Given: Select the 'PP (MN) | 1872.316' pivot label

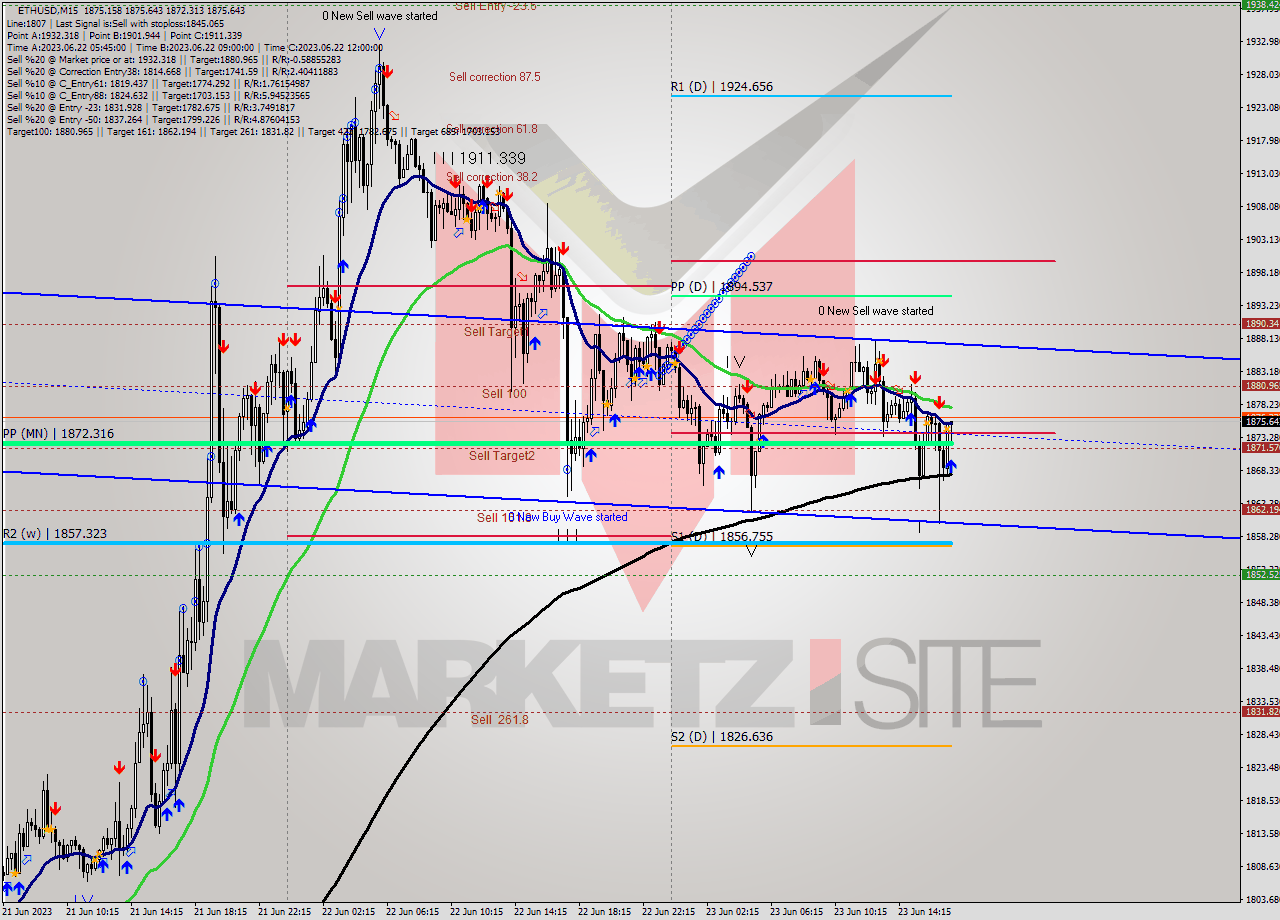Looking at the screenshot, I should click(58, 434).
